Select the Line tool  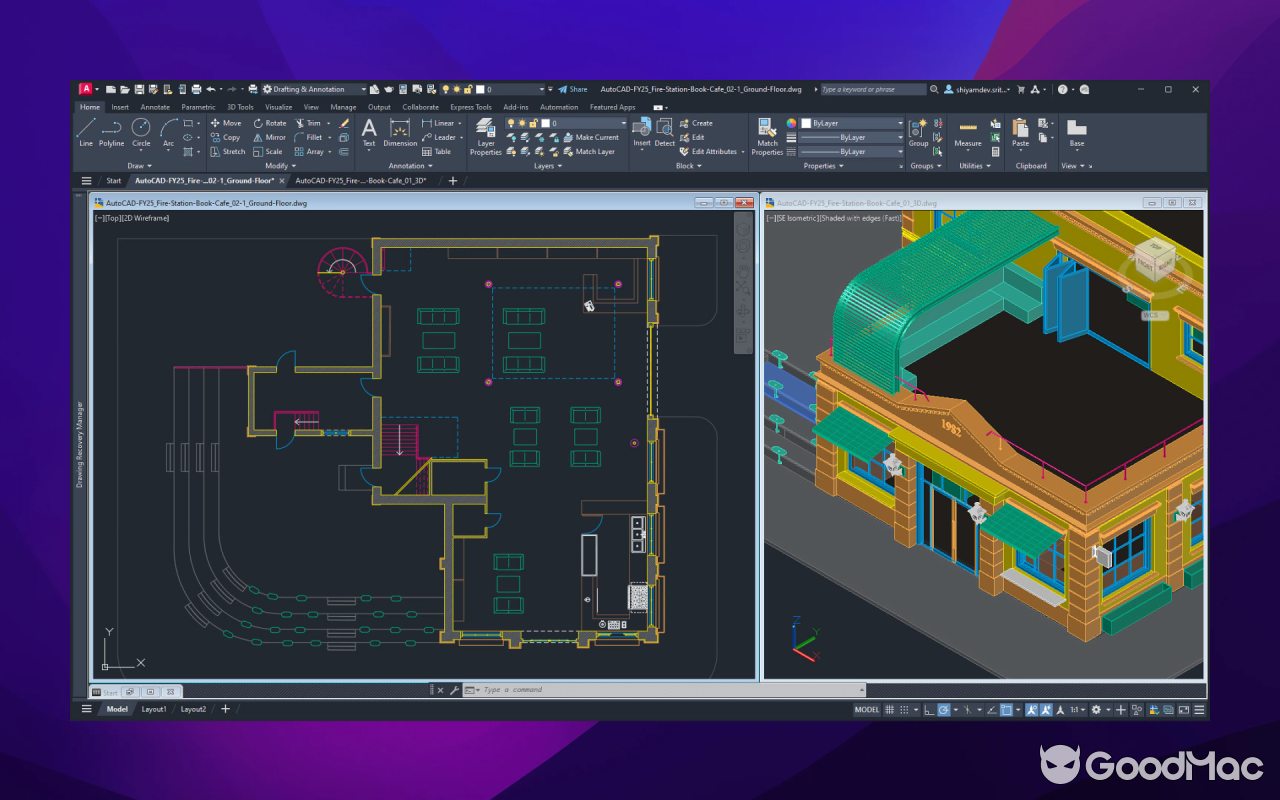85,130
